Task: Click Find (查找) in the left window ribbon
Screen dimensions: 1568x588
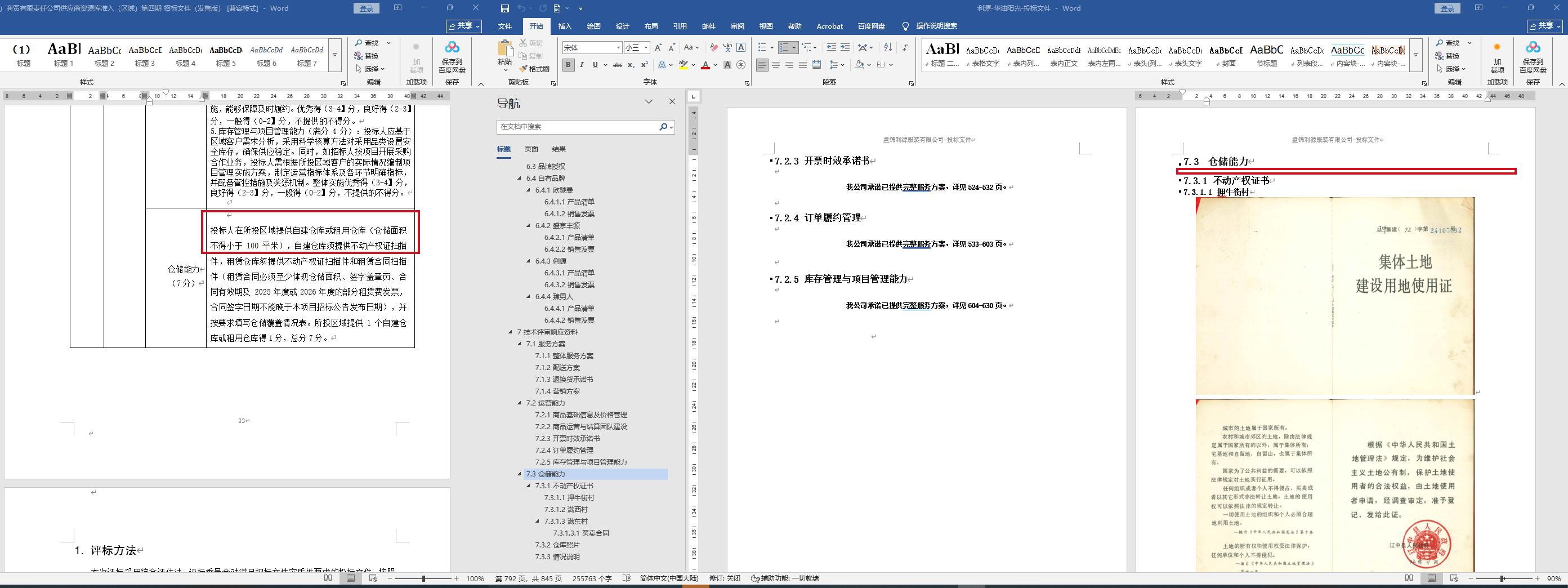Action: click(x=367, y=43)
